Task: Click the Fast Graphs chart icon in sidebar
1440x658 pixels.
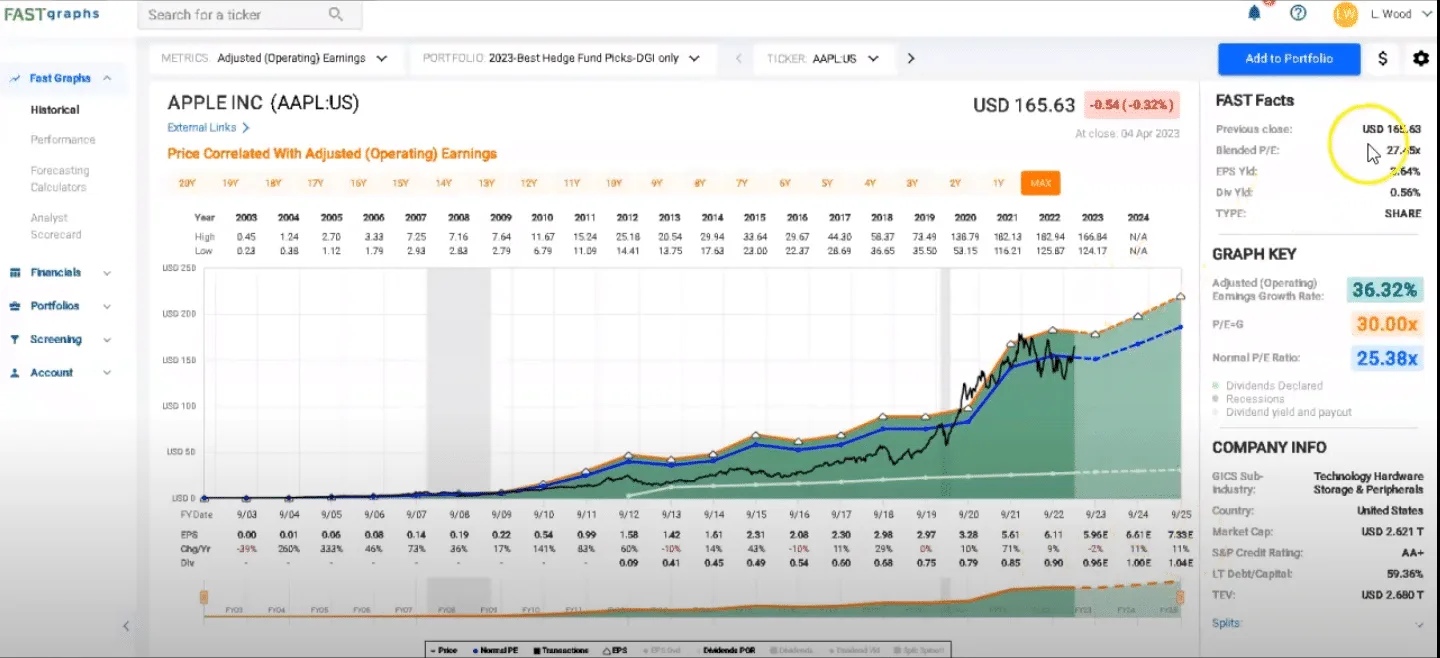Action: tap(16, 78)
